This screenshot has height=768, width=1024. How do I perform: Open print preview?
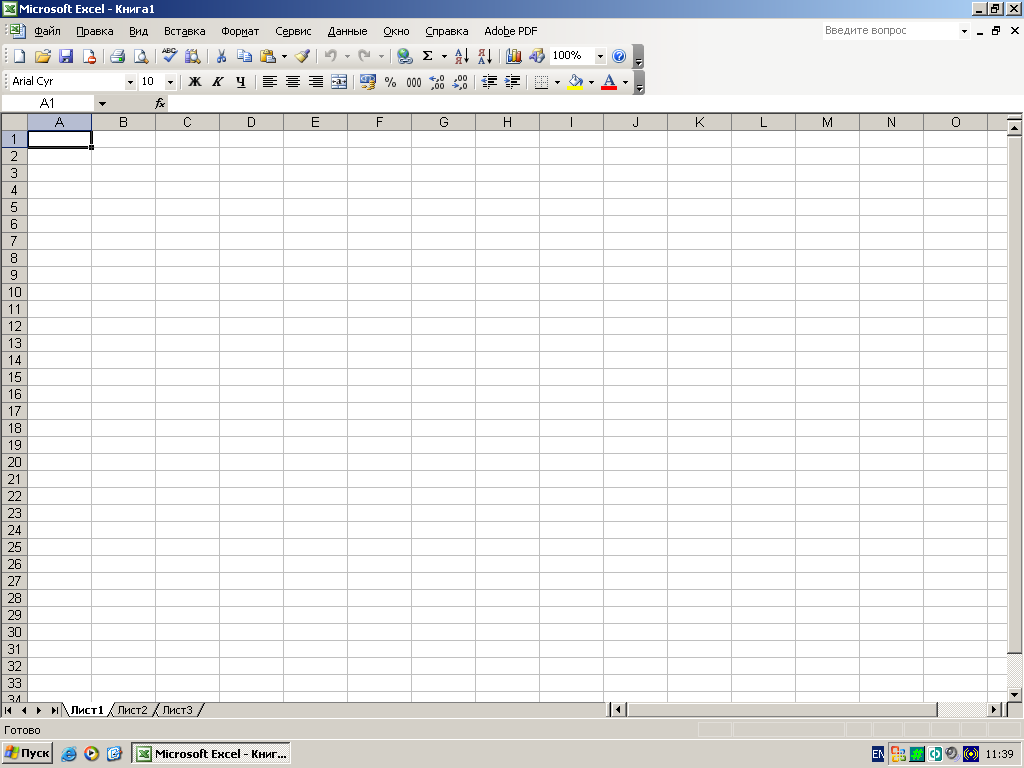(141, 56)
